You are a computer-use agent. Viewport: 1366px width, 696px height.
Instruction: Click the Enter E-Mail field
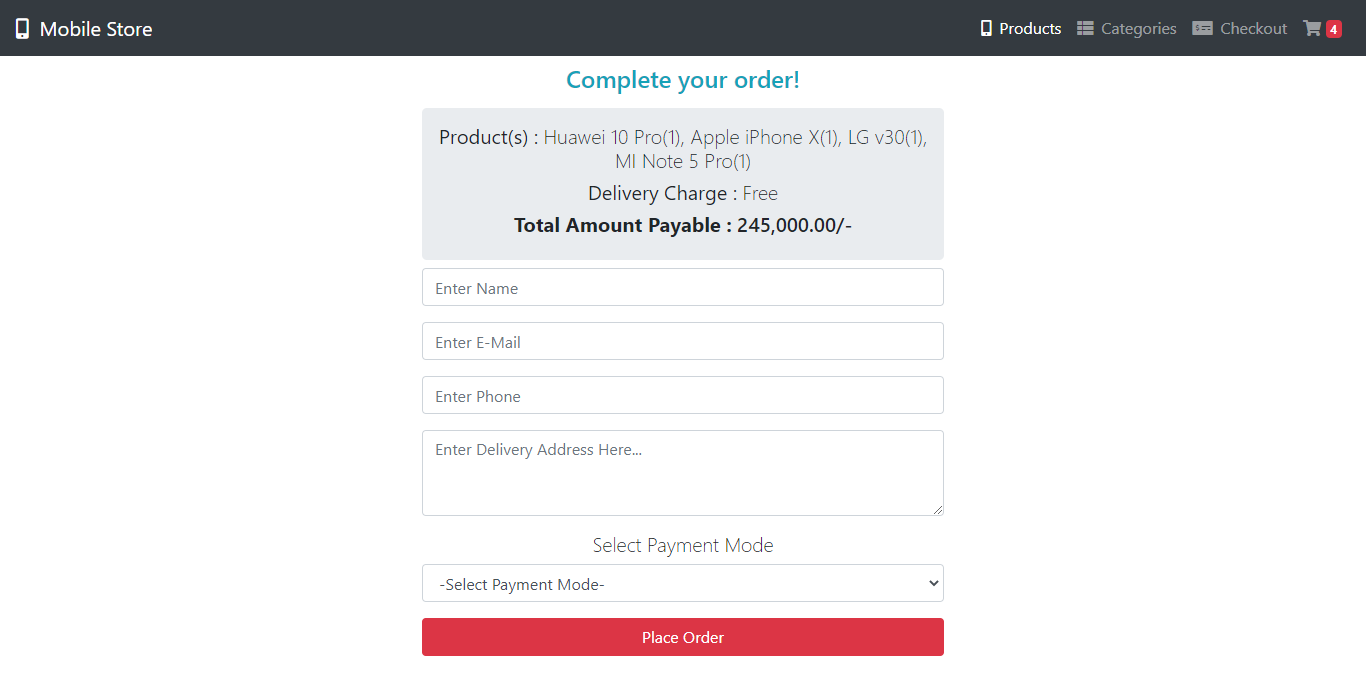point(683,341)
